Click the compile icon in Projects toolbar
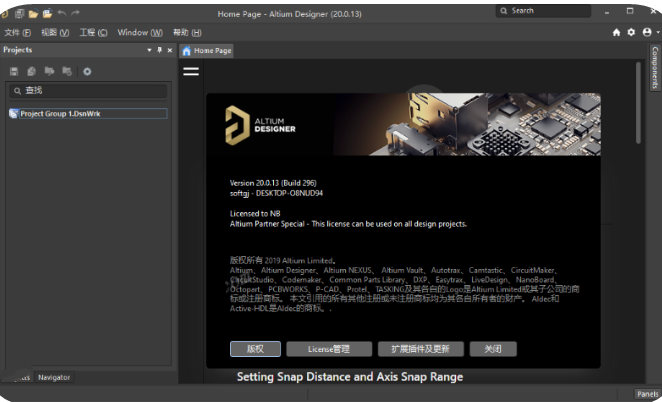Viewport: 662px width, 402px height. click(31, 71)
